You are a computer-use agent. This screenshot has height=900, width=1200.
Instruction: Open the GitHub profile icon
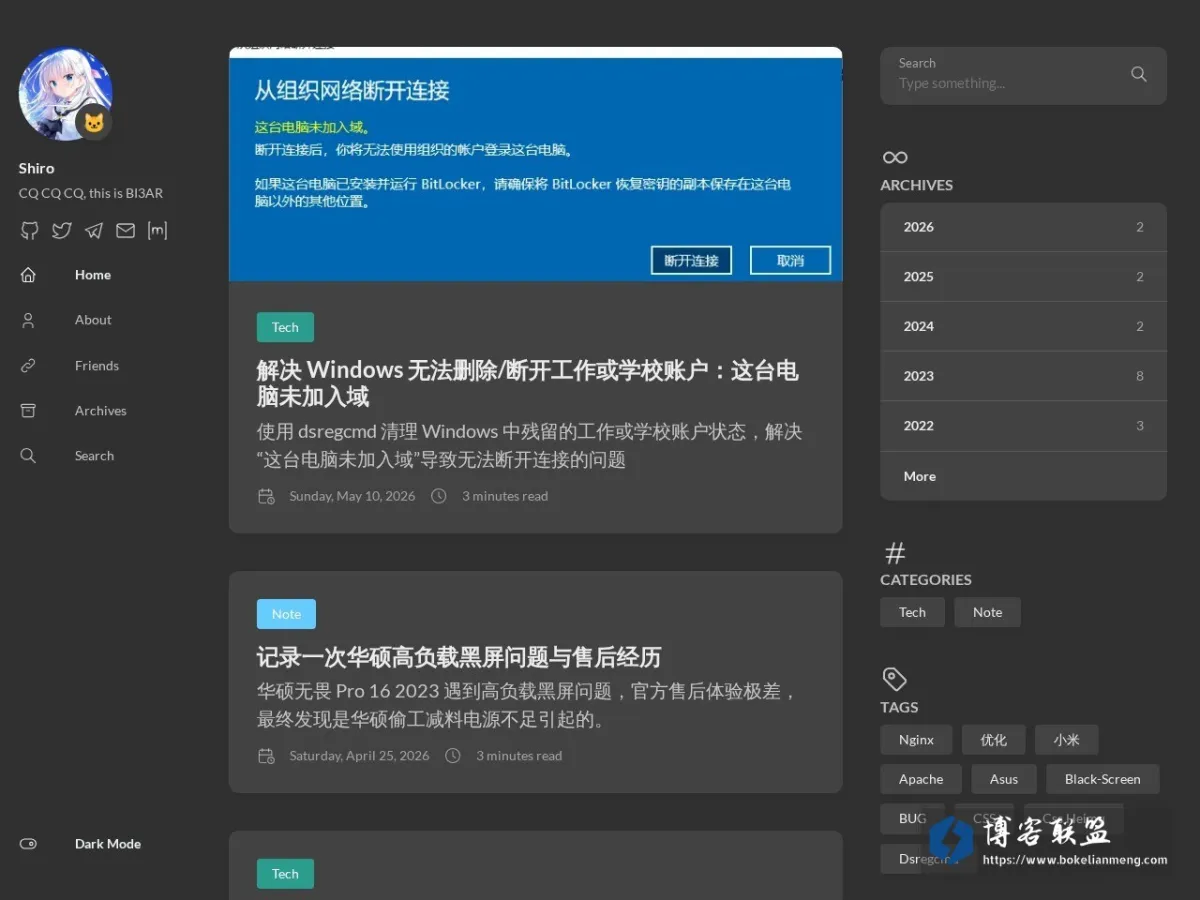[x=30, y=231]
